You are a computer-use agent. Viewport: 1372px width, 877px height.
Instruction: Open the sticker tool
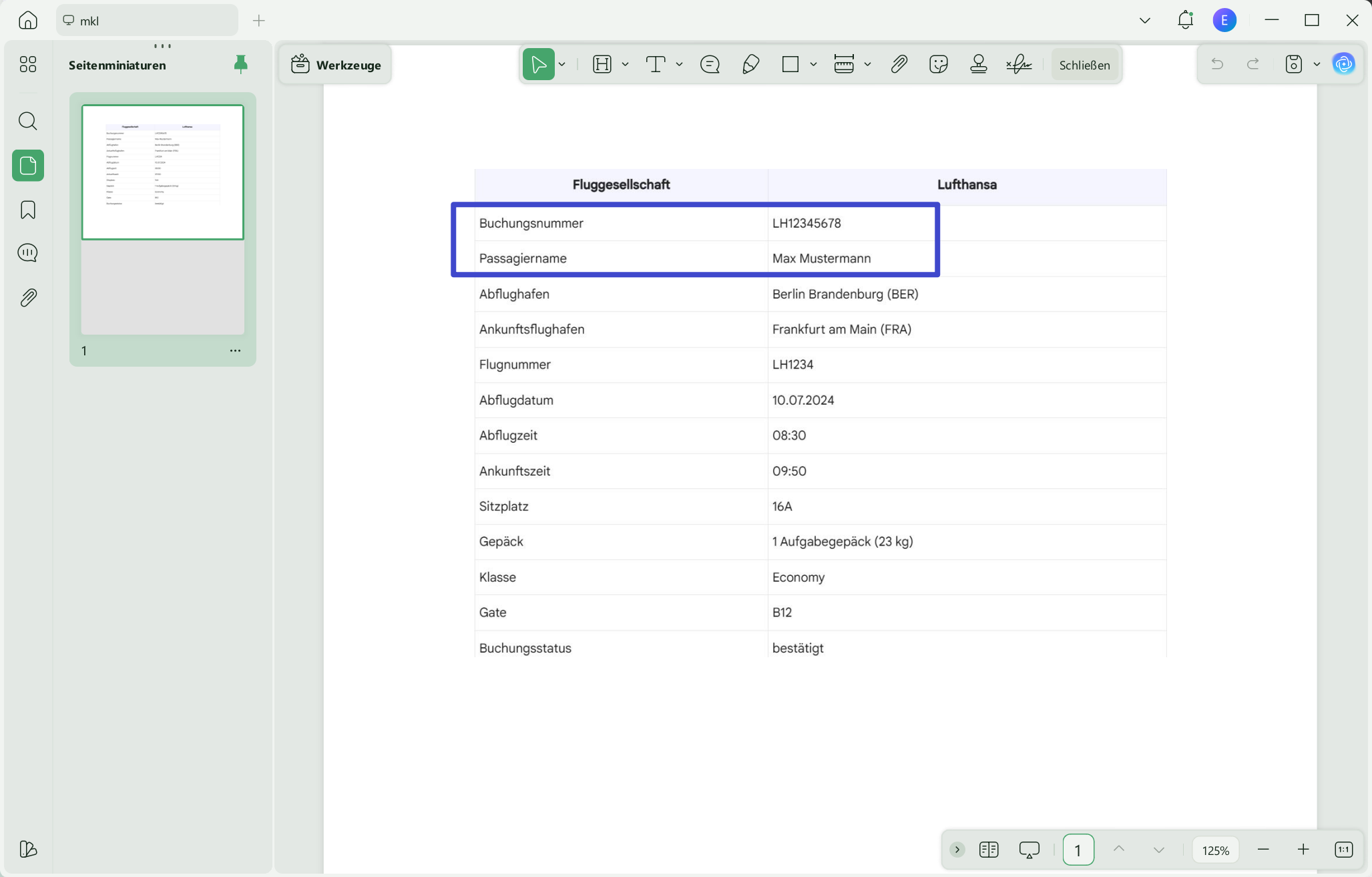939,64
